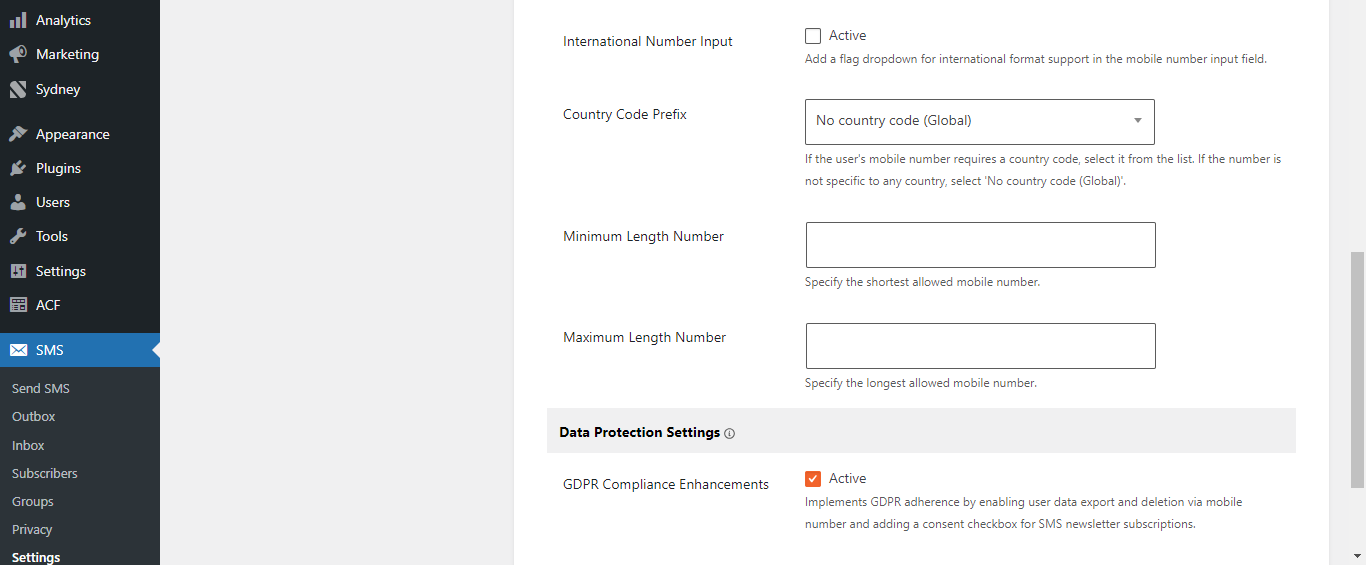This screenshot has width=1366, height=565.
Task: Open Send SMS submenu item
Action: [41, 388]
